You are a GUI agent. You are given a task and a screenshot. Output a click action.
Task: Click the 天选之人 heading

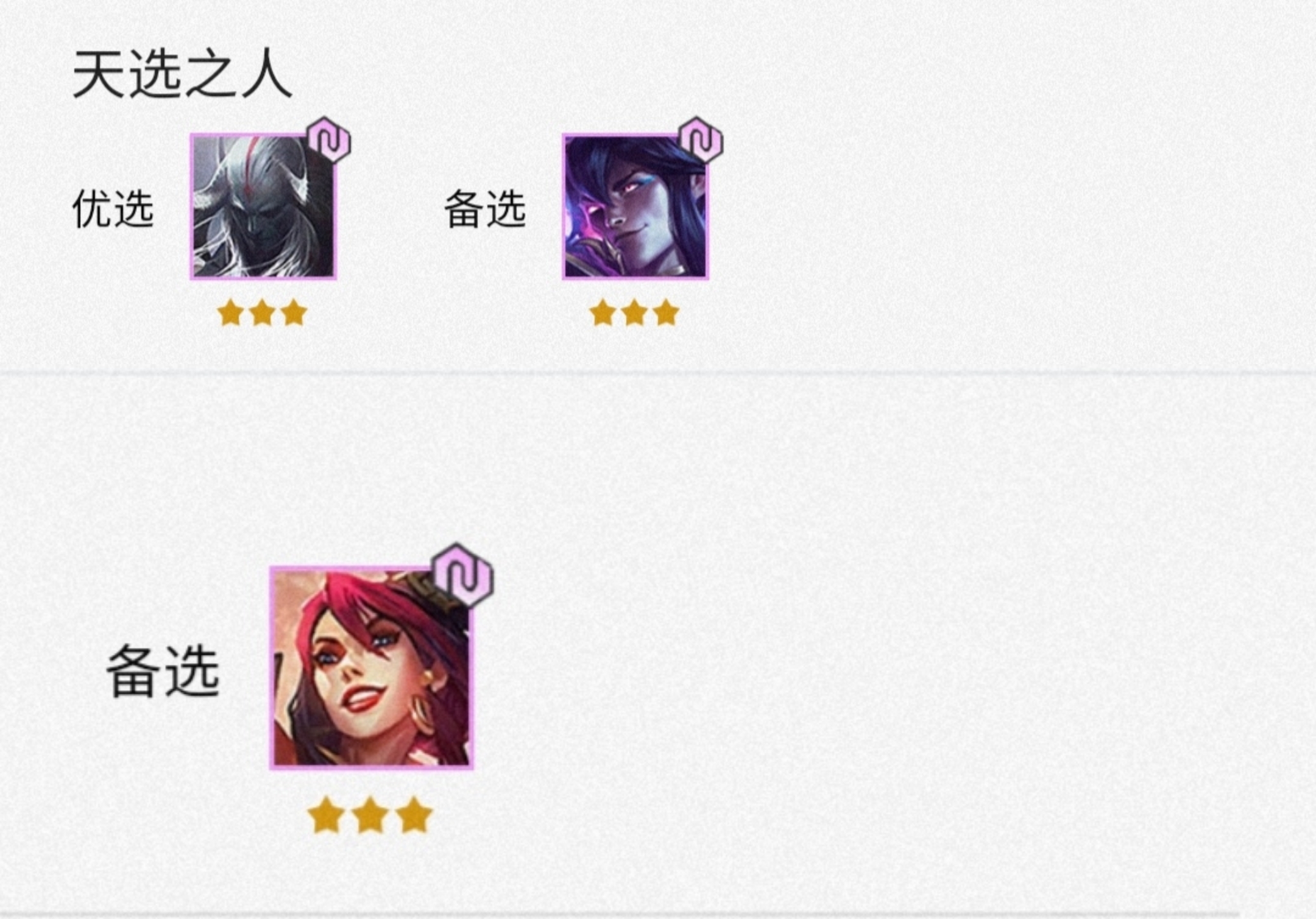click(182, 75)
